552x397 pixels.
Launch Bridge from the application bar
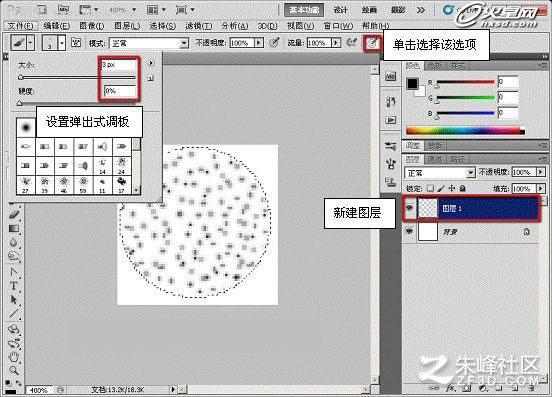tap(42, 10)
